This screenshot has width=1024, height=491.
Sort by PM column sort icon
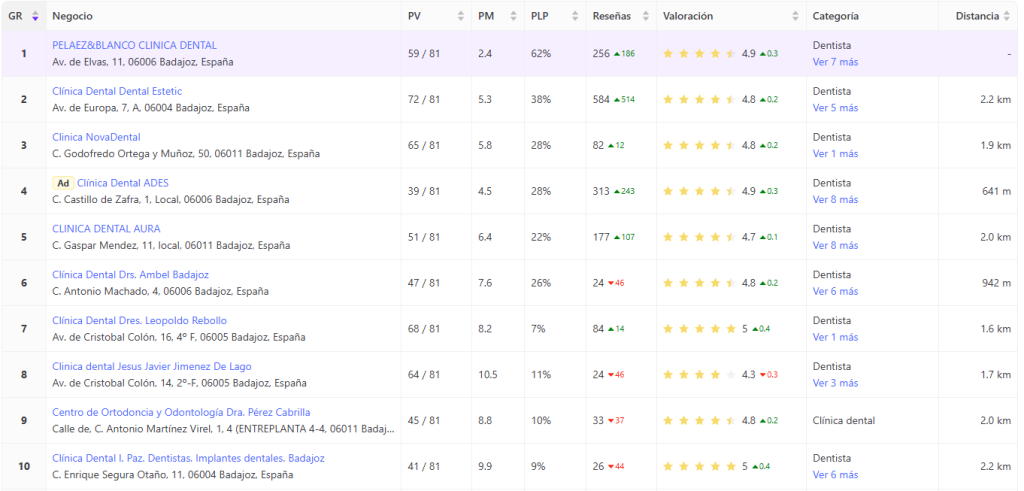(x=515, y=16)
